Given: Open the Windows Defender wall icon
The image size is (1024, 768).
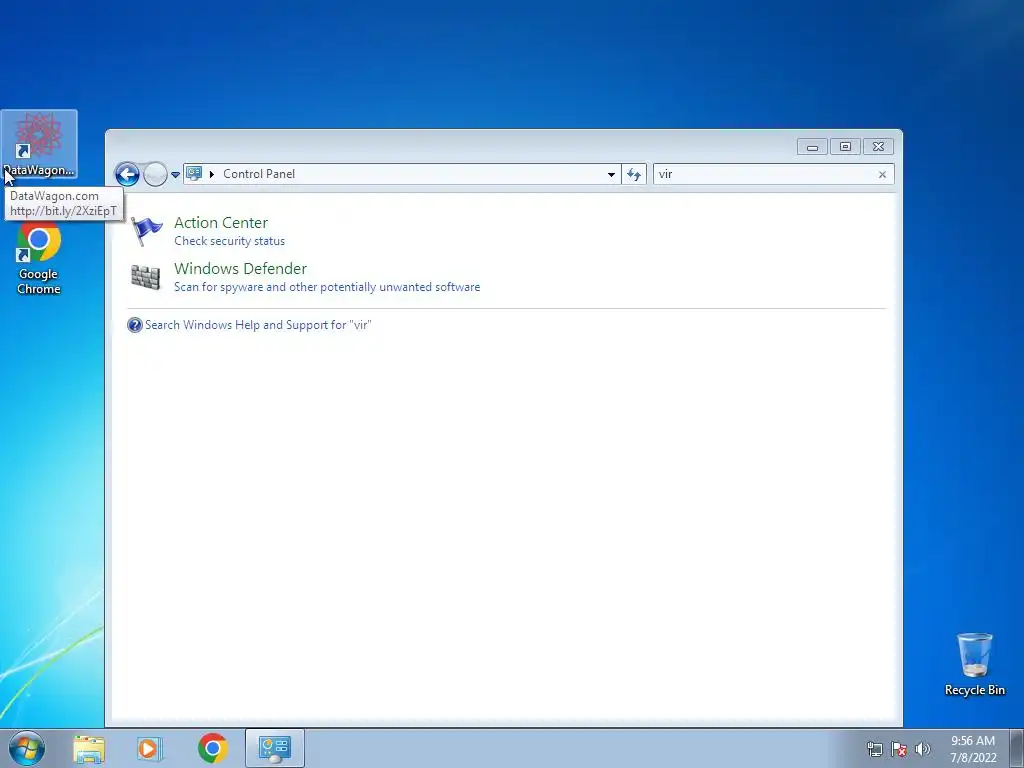Looking at the screenshot, I should pyautogui.click(x=145, y=277).
